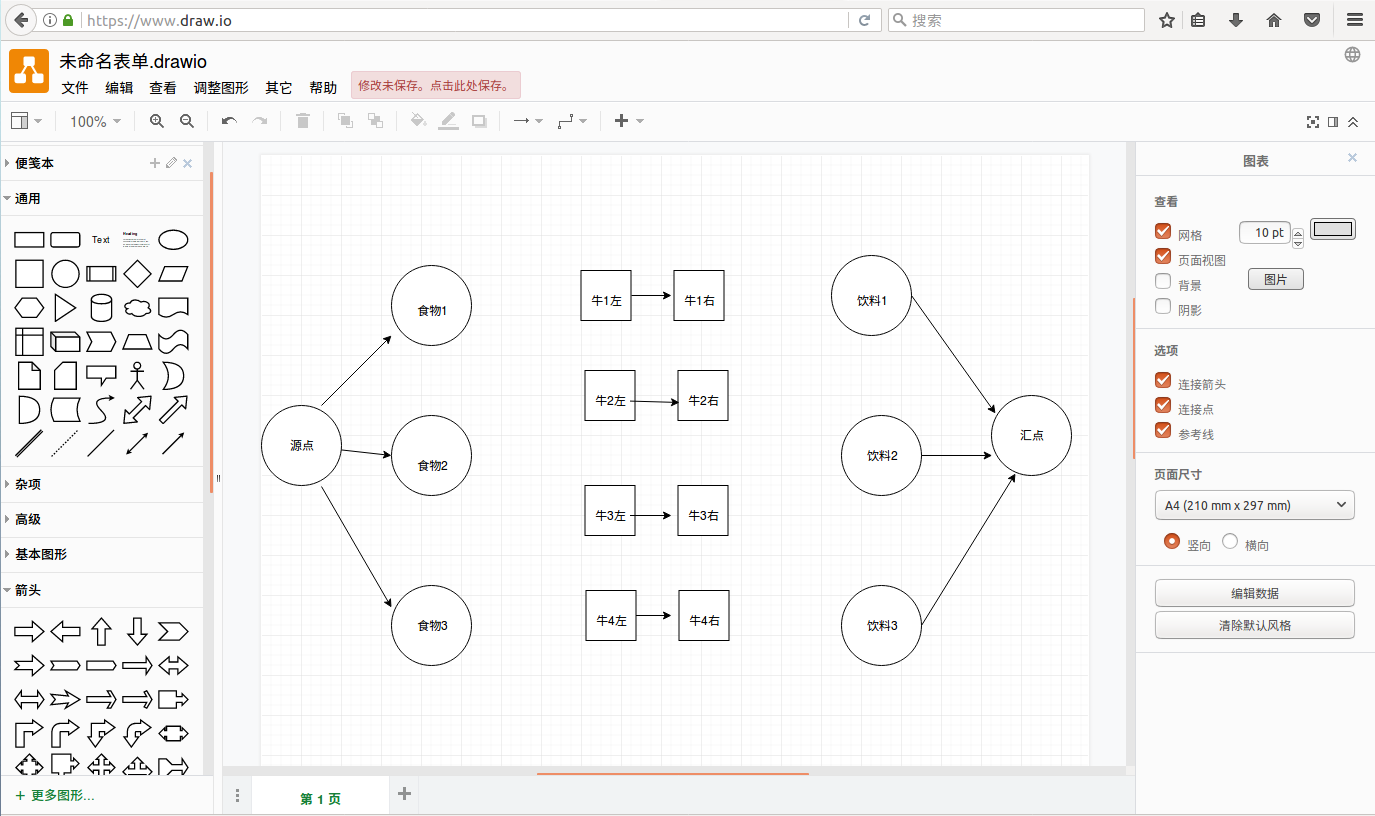Toggle the 连接箭头 checkbox
Viewport: 1375px width, 816px height.
click(1163, 381)
